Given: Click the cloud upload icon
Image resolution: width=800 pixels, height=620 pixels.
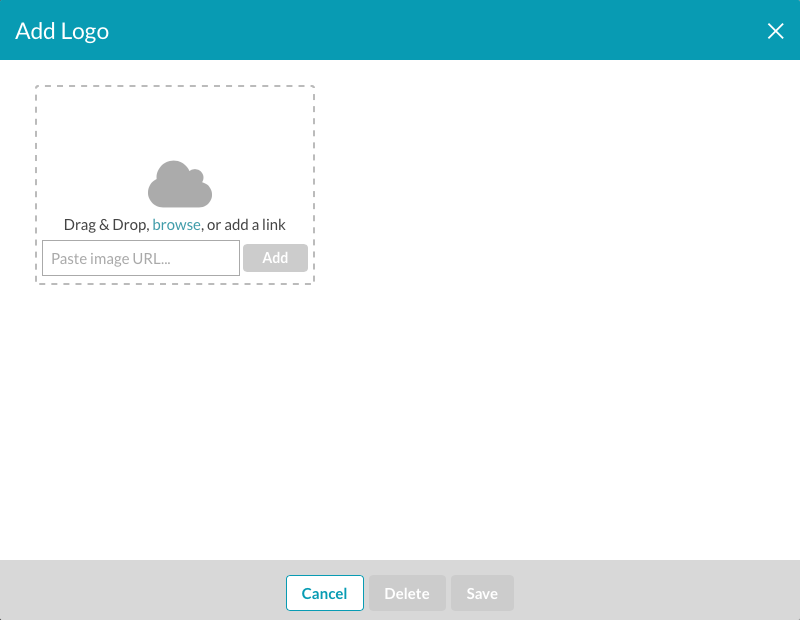Looking at the screenshot, I should click(180, 184).
